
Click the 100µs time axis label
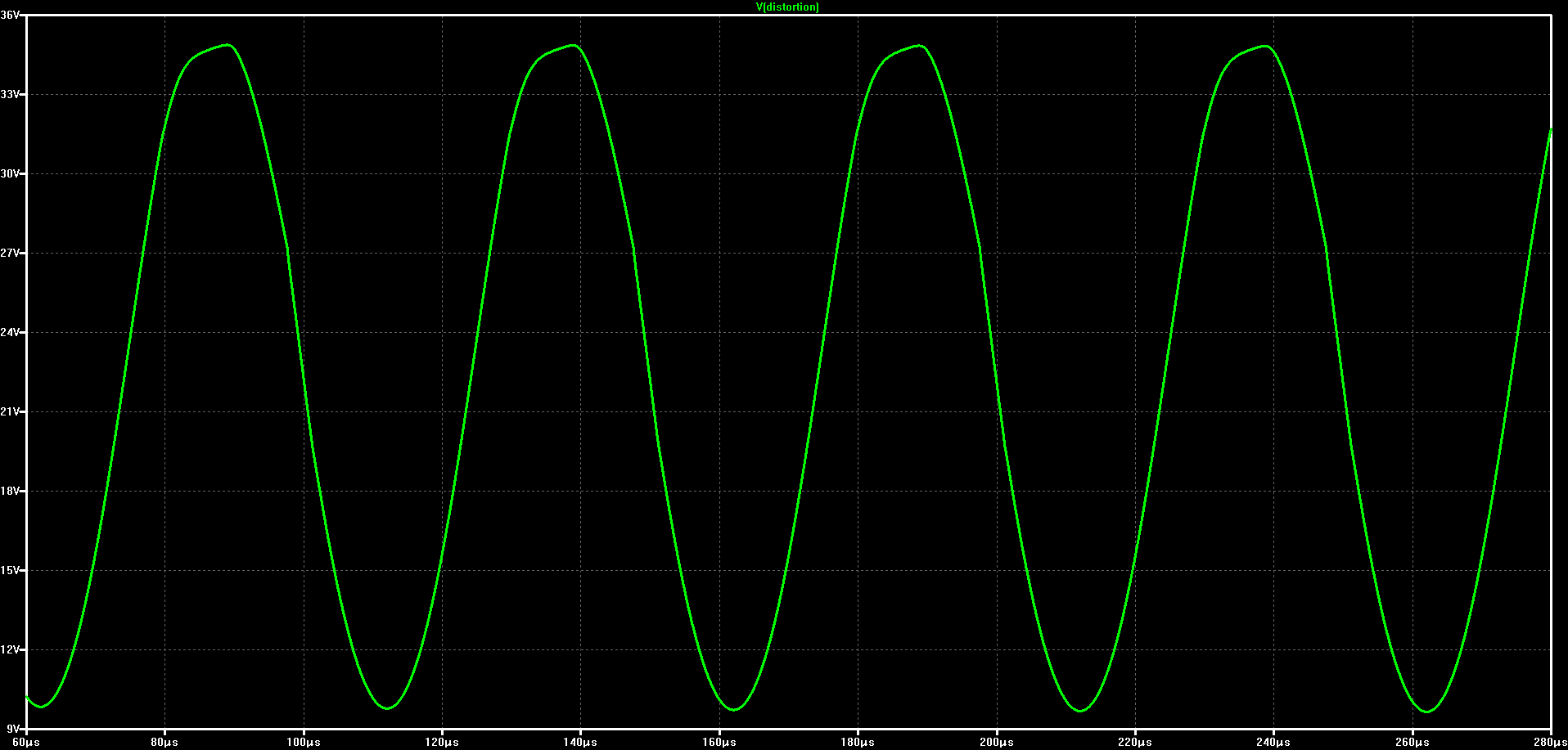pos(304,743)
